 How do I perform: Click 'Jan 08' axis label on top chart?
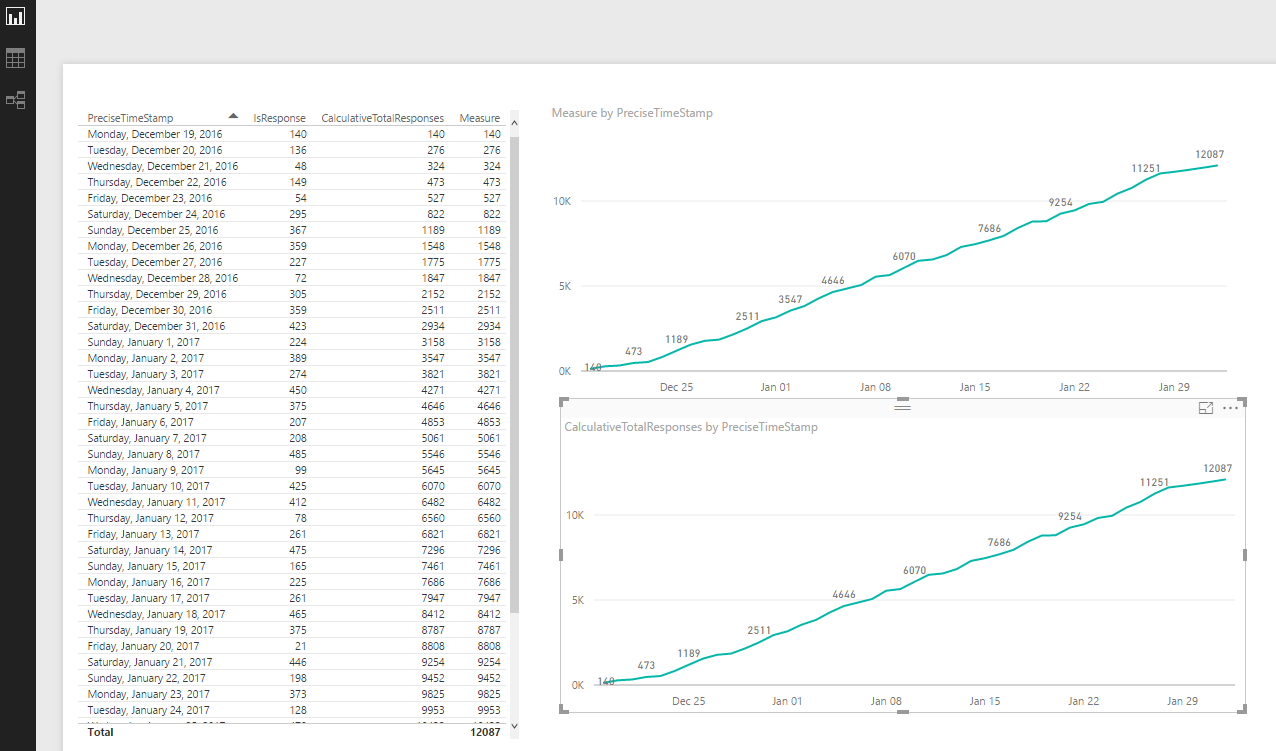[x=875, y=387]
